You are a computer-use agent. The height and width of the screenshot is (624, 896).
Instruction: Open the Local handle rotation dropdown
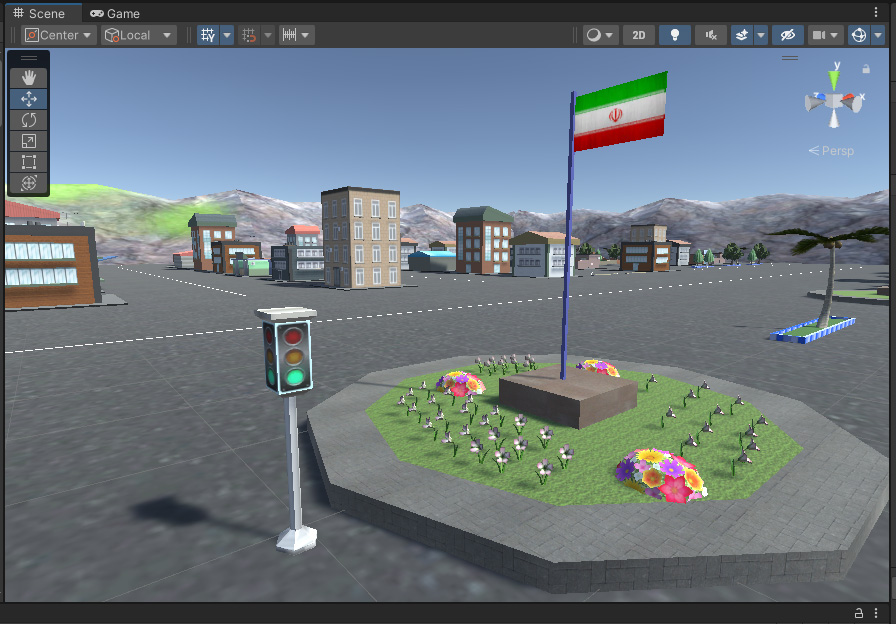tap(139, 35)
